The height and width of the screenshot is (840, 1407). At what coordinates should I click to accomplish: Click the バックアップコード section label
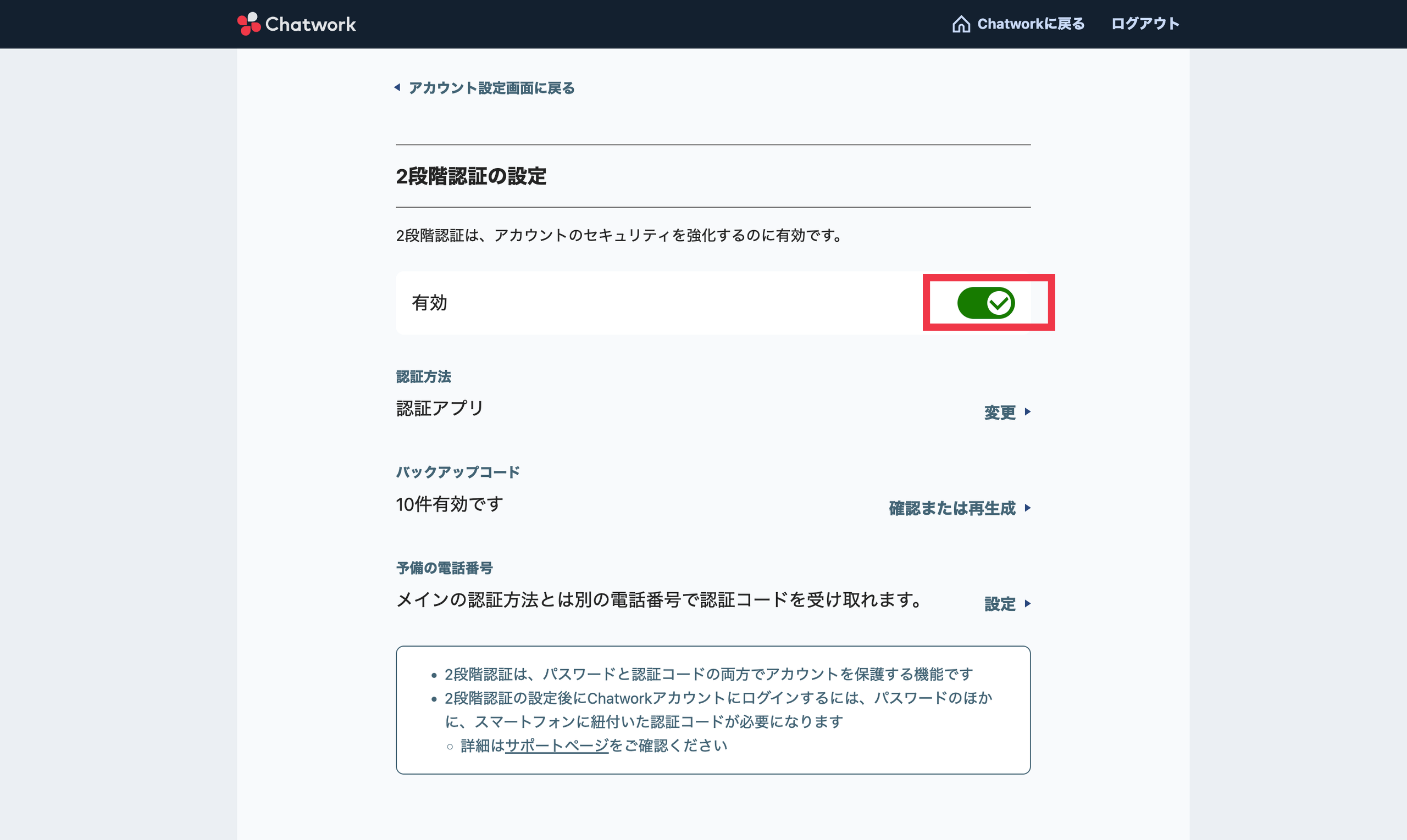click(x=457, y=472)
